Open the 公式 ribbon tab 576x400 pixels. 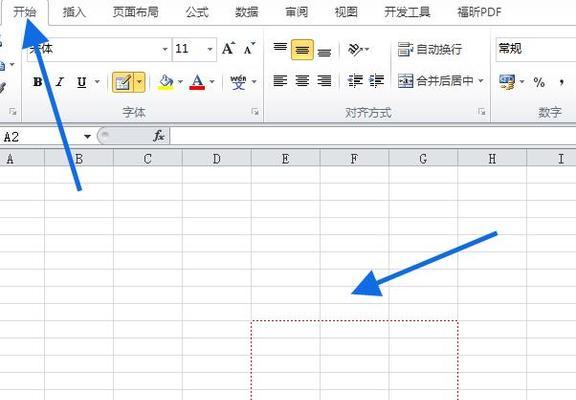(x=197, y=12)
